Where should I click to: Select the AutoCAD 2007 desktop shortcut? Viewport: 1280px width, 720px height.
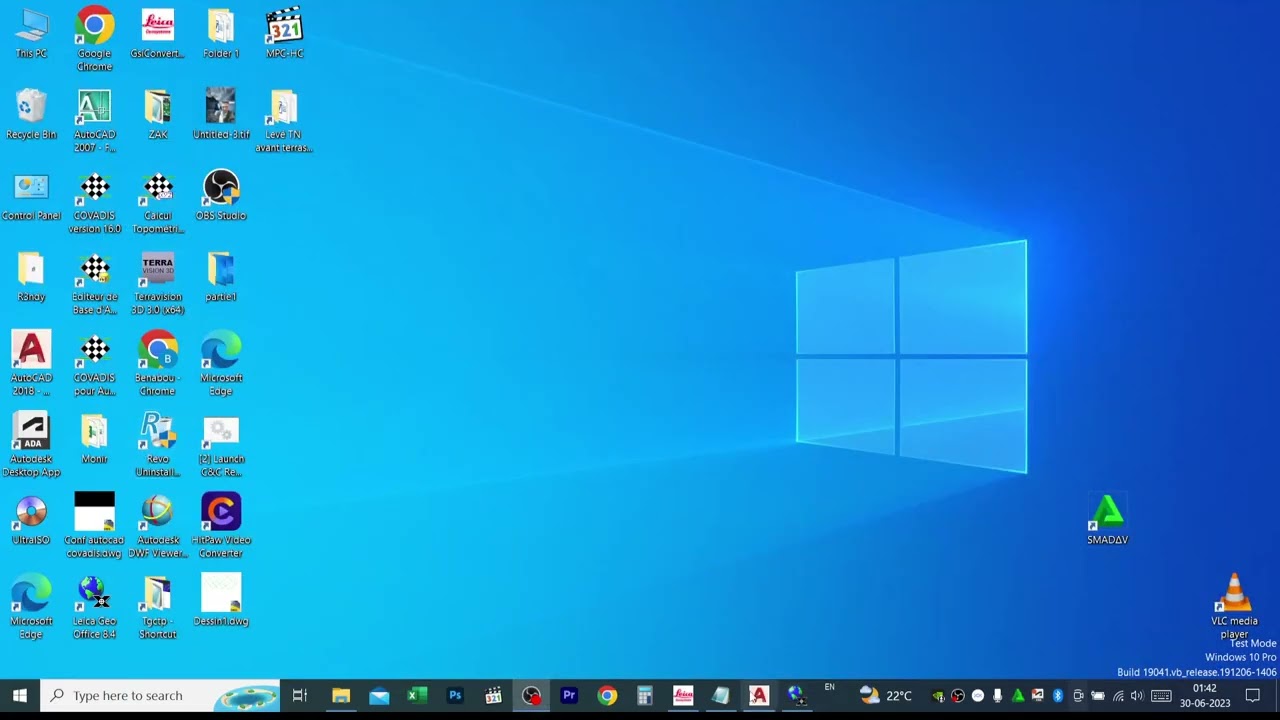tap(94, 121)
